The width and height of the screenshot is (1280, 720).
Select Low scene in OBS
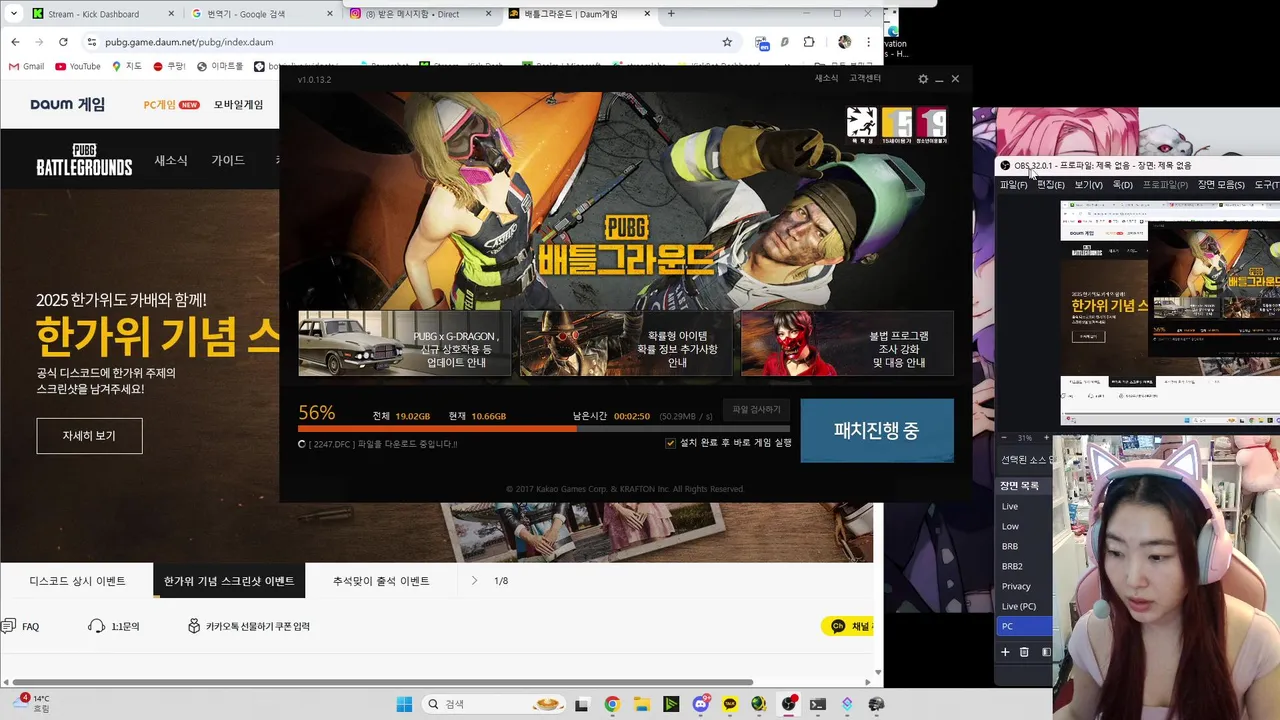[x=1024, y=526]
